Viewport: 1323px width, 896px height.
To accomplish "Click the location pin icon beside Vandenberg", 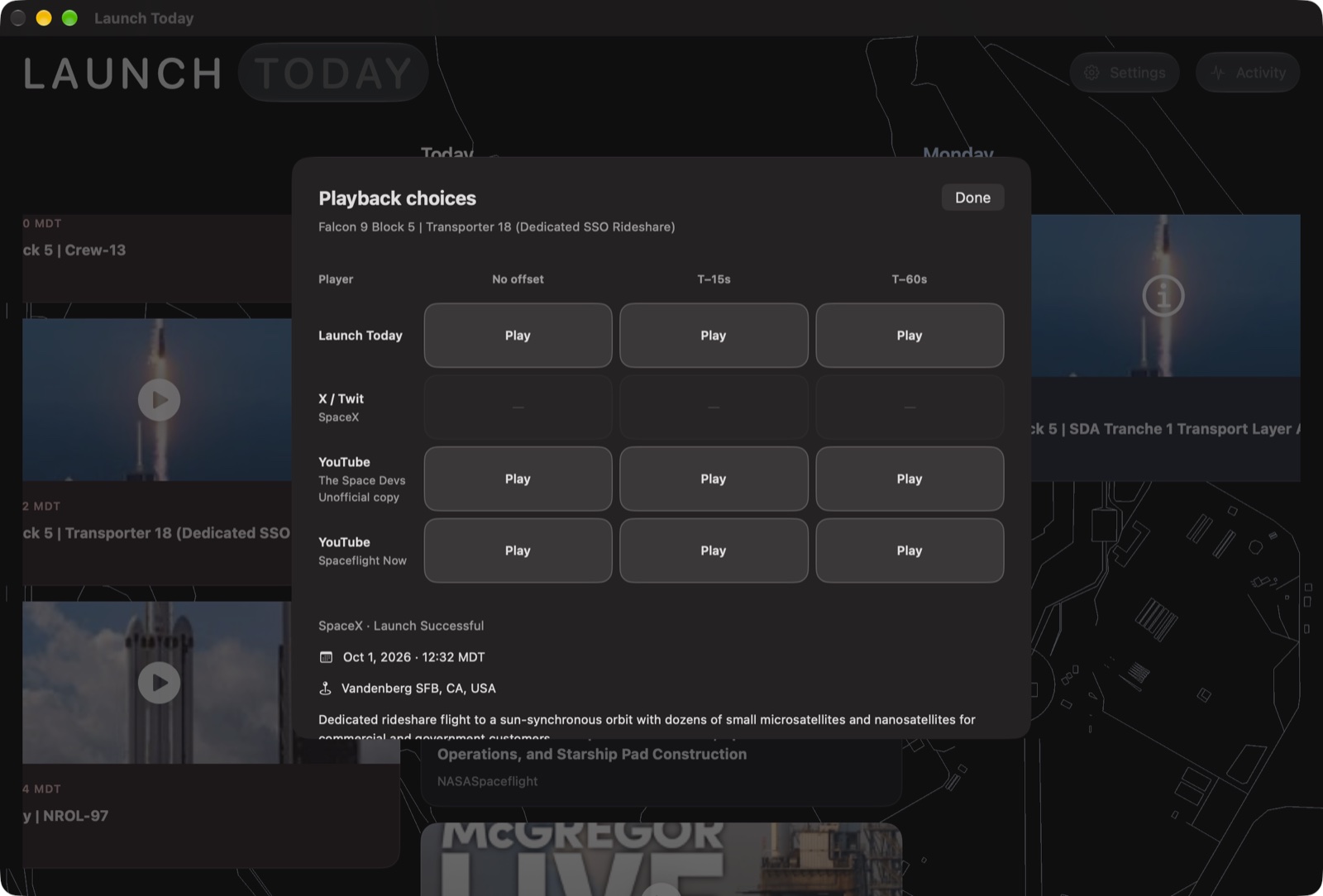I will [x=326, y=689].
